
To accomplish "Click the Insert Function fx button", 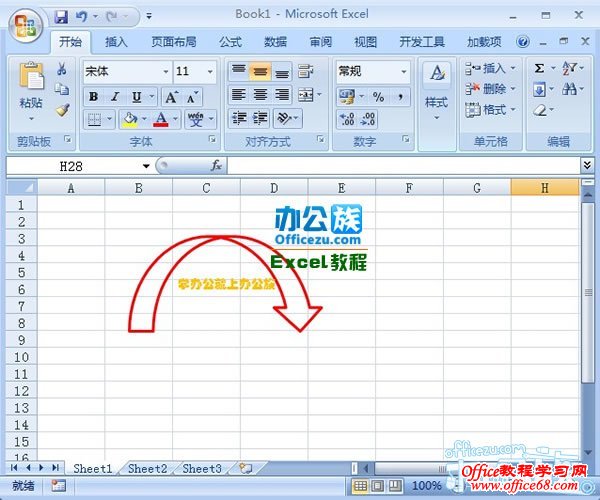I will point(216,166).
